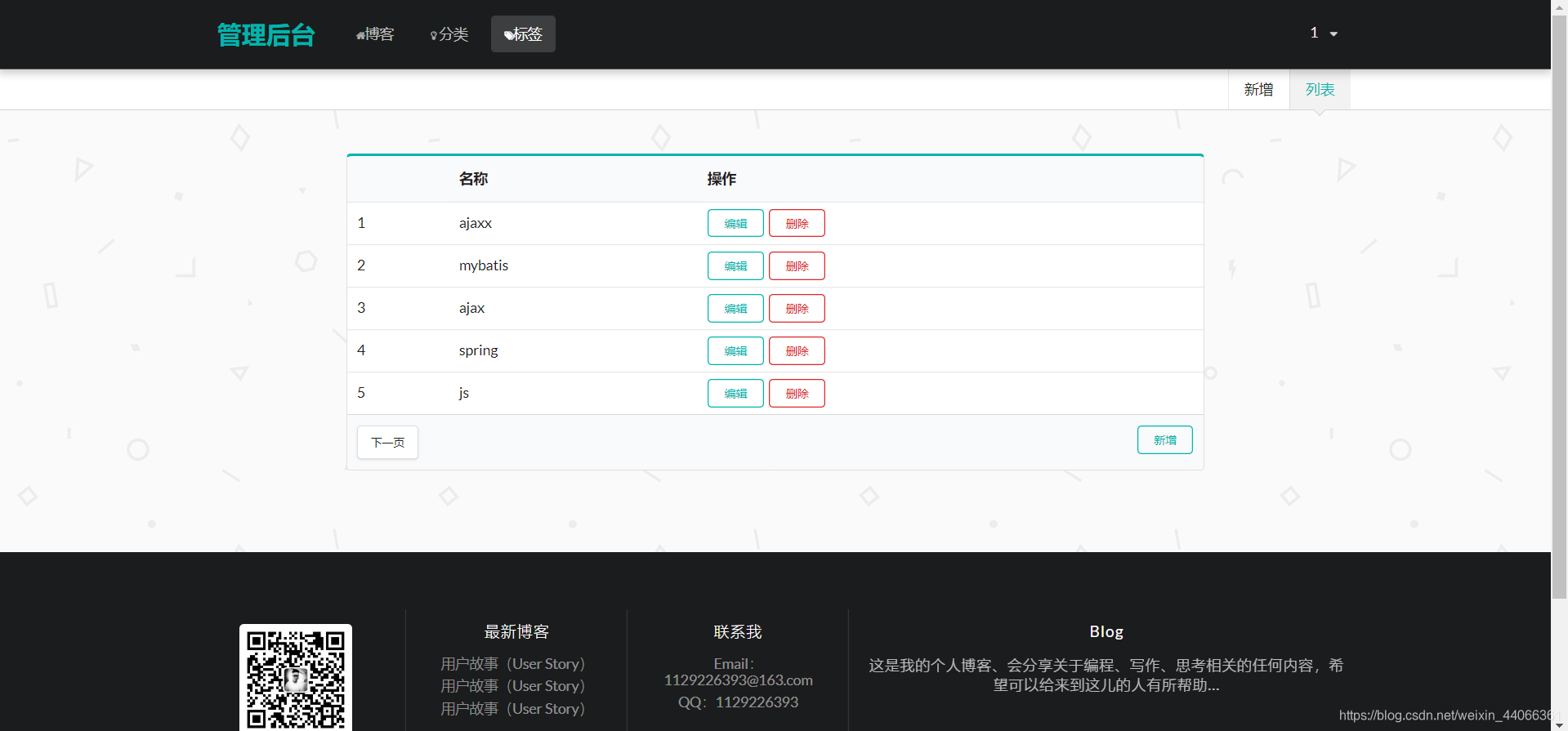The image size is (1568, 731).
Task: Click the scrollbar down arrow
Action: (1560, 724)
